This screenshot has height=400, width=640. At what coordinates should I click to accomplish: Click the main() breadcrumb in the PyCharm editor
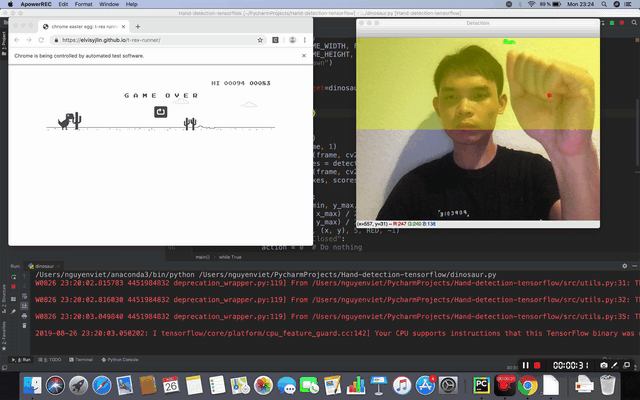tap(202, 257)
